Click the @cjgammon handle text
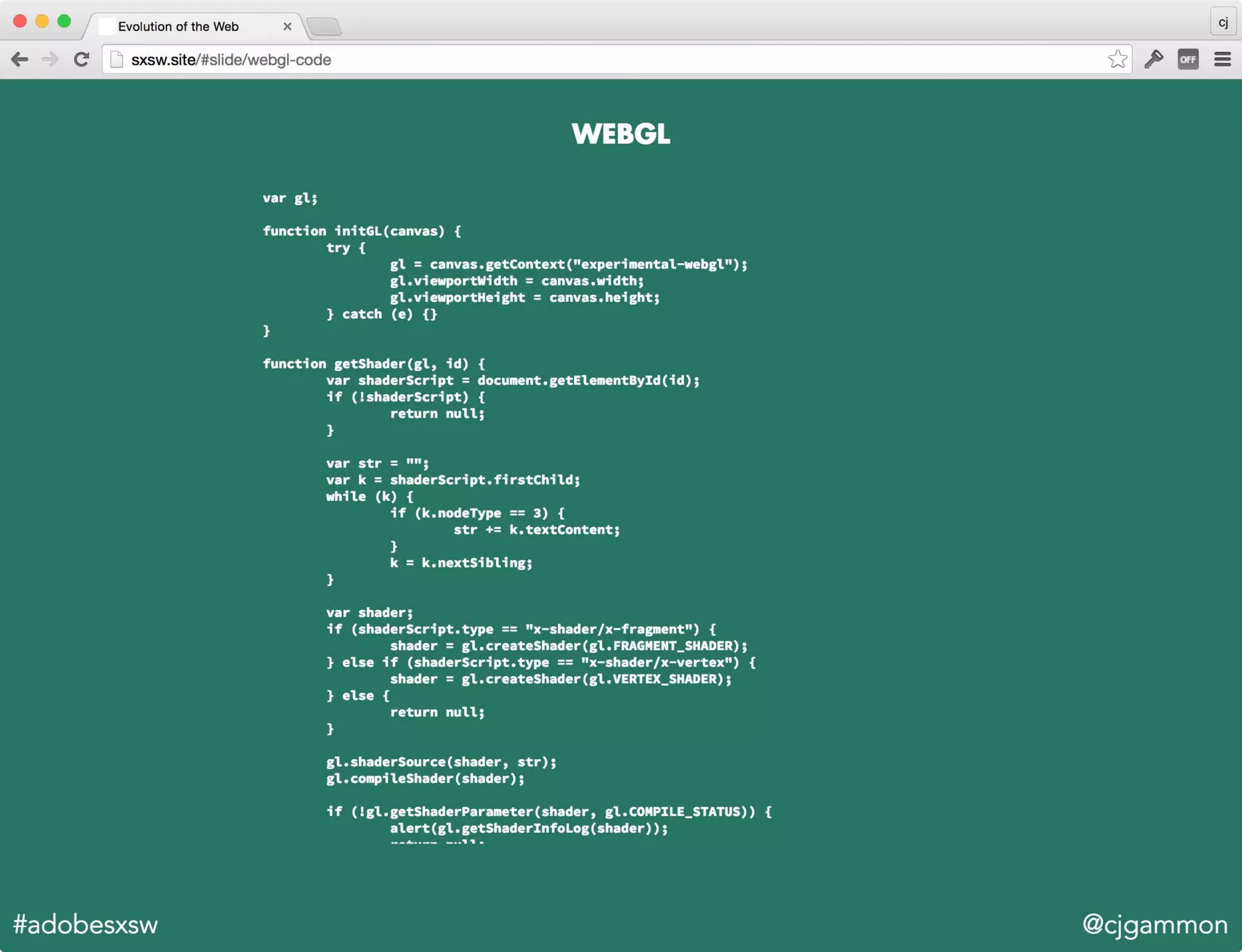Image resolution: width=1242 pixels, height=952 pixels. (x=1155, y=925)
